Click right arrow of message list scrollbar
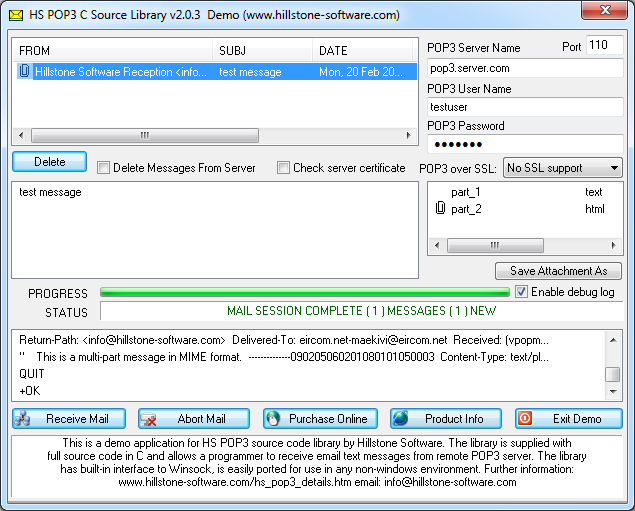635x511 pixels. click(x=409, y=135)
